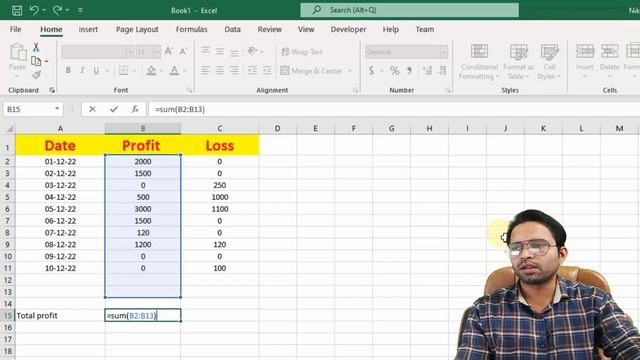Viewport: 640px width, 360px height.
Task: Toggle Center alignment
Action: 220,71
